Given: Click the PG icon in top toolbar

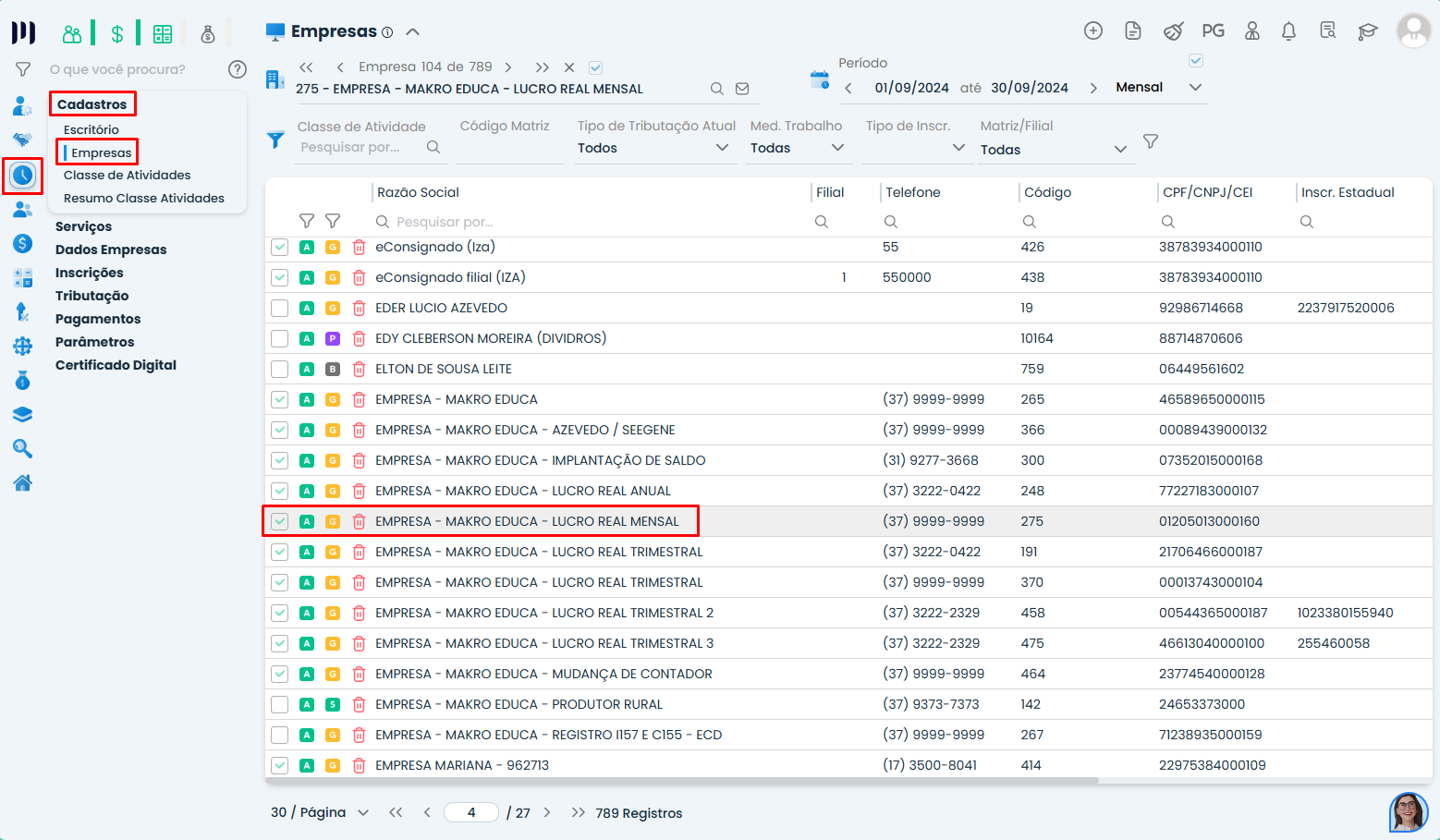Looking at the screenshot, I should point(1213,31).
